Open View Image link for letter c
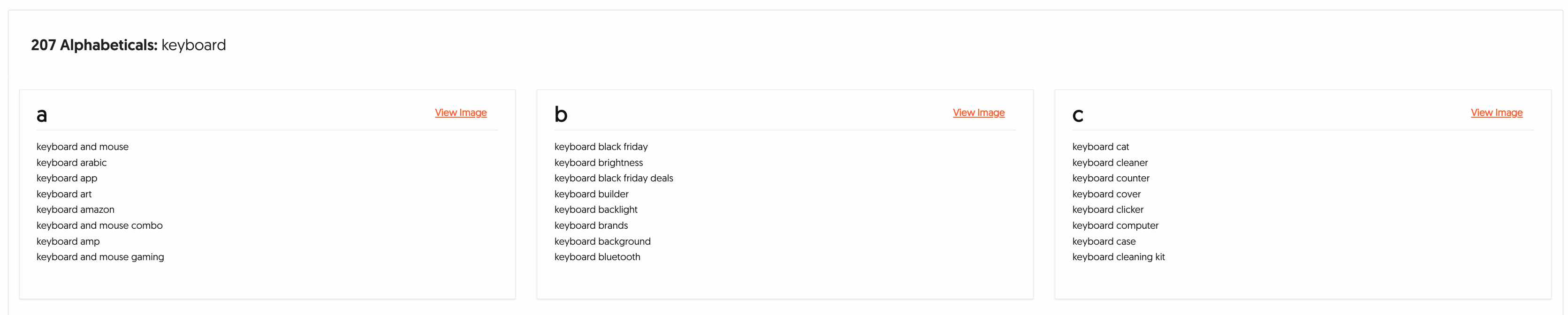The height and width of the screenshot is (315, 1568). (1496, 112)
